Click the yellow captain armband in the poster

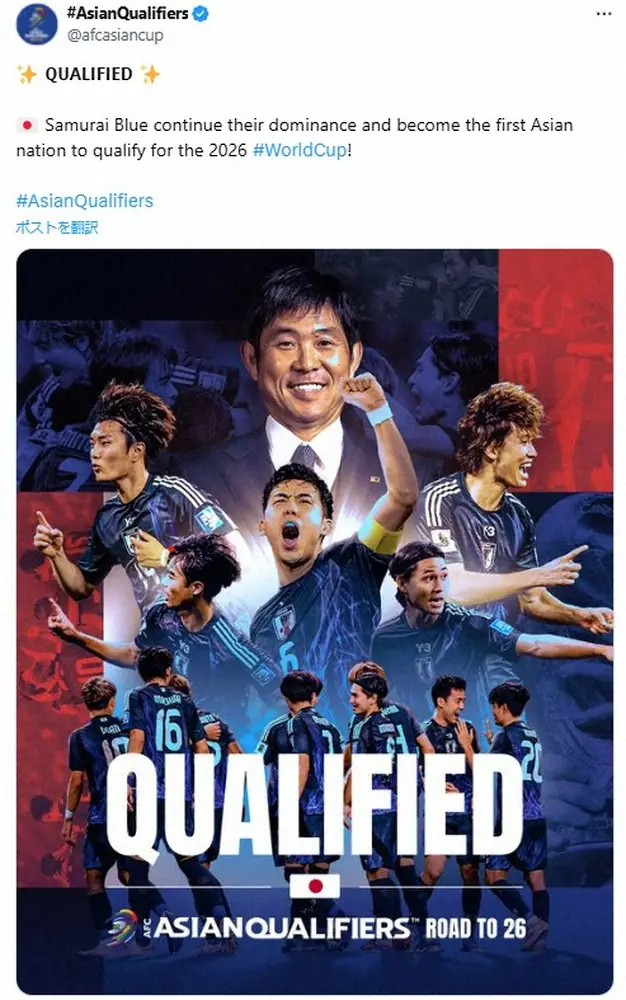tap(379, 534)
